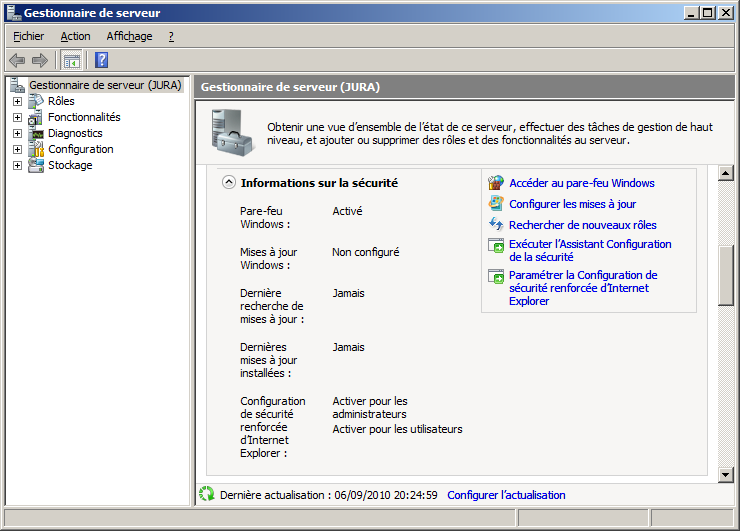740x531 pixels.
Task: Open the Affichage menu
Action: (x=129, y=36)
